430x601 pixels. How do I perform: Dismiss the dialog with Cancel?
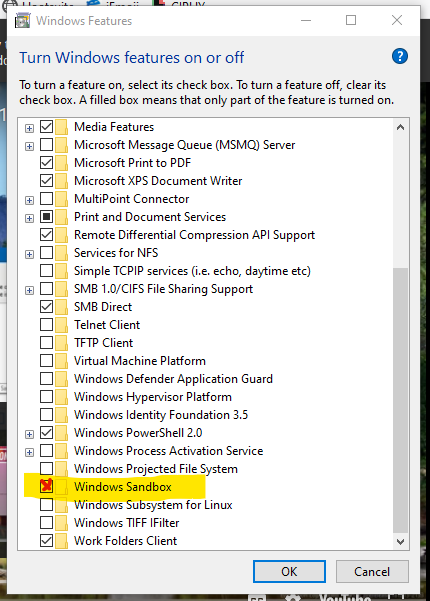click(372, 571)
